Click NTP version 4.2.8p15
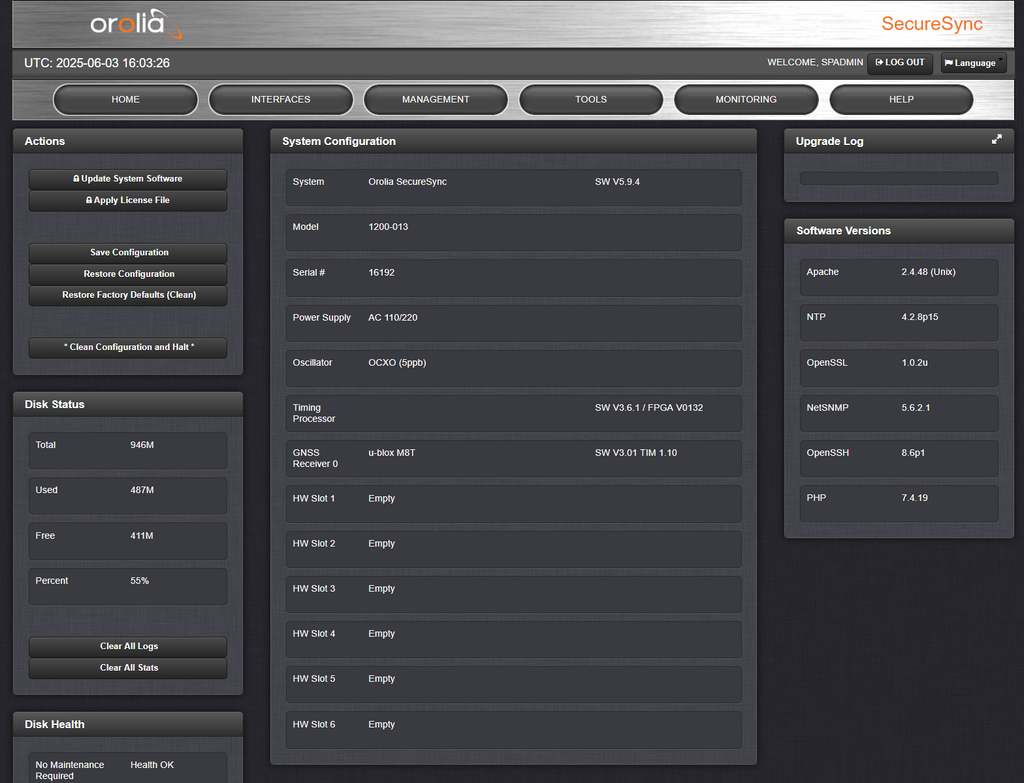 [920, 317]
